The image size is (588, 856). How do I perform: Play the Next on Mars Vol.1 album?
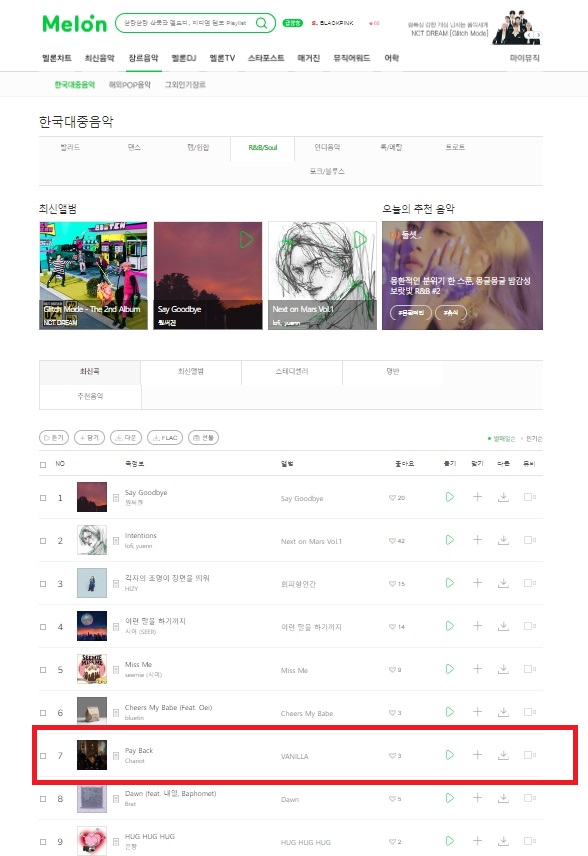pyautogui.click(x=360, y=239)
